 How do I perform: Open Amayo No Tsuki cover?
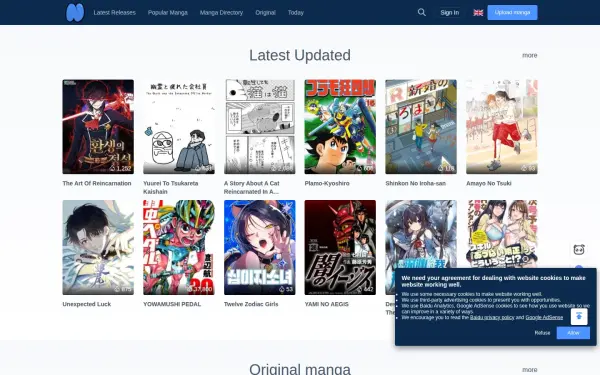(x=502, y=127)
